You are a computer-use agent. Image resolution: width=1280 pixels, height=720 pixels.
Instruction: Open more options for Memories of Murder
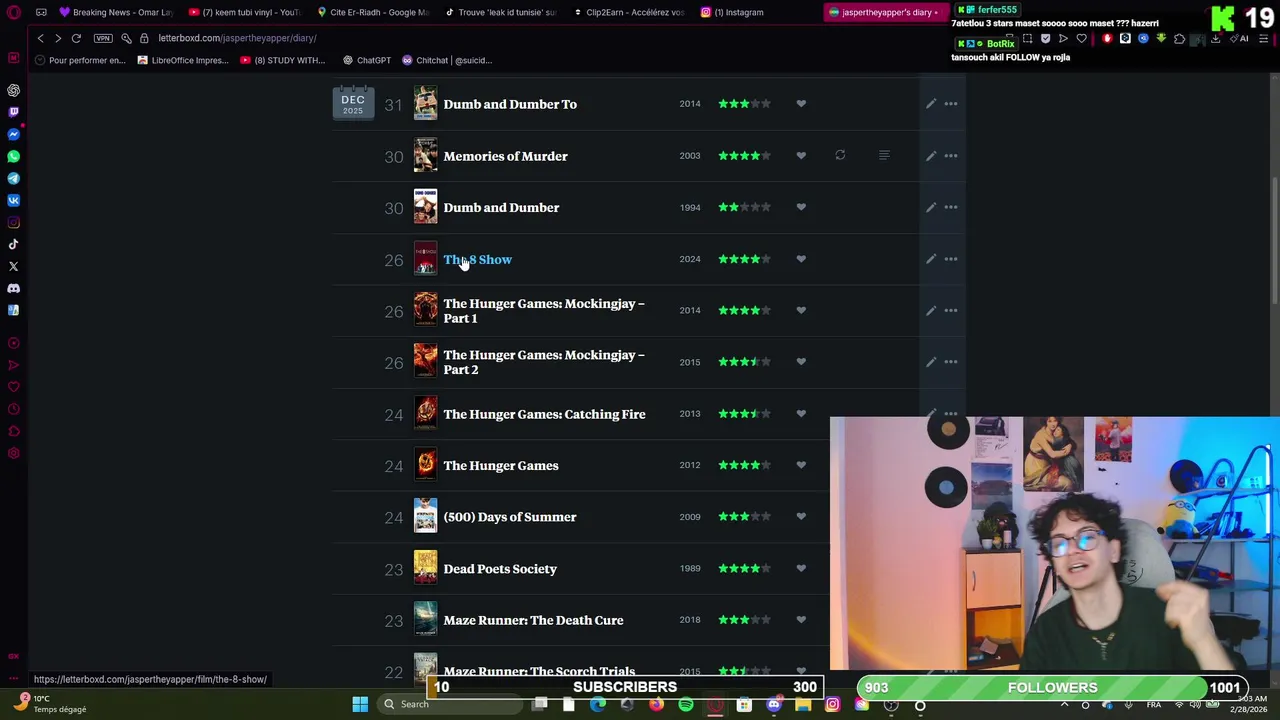coord(951,156)
